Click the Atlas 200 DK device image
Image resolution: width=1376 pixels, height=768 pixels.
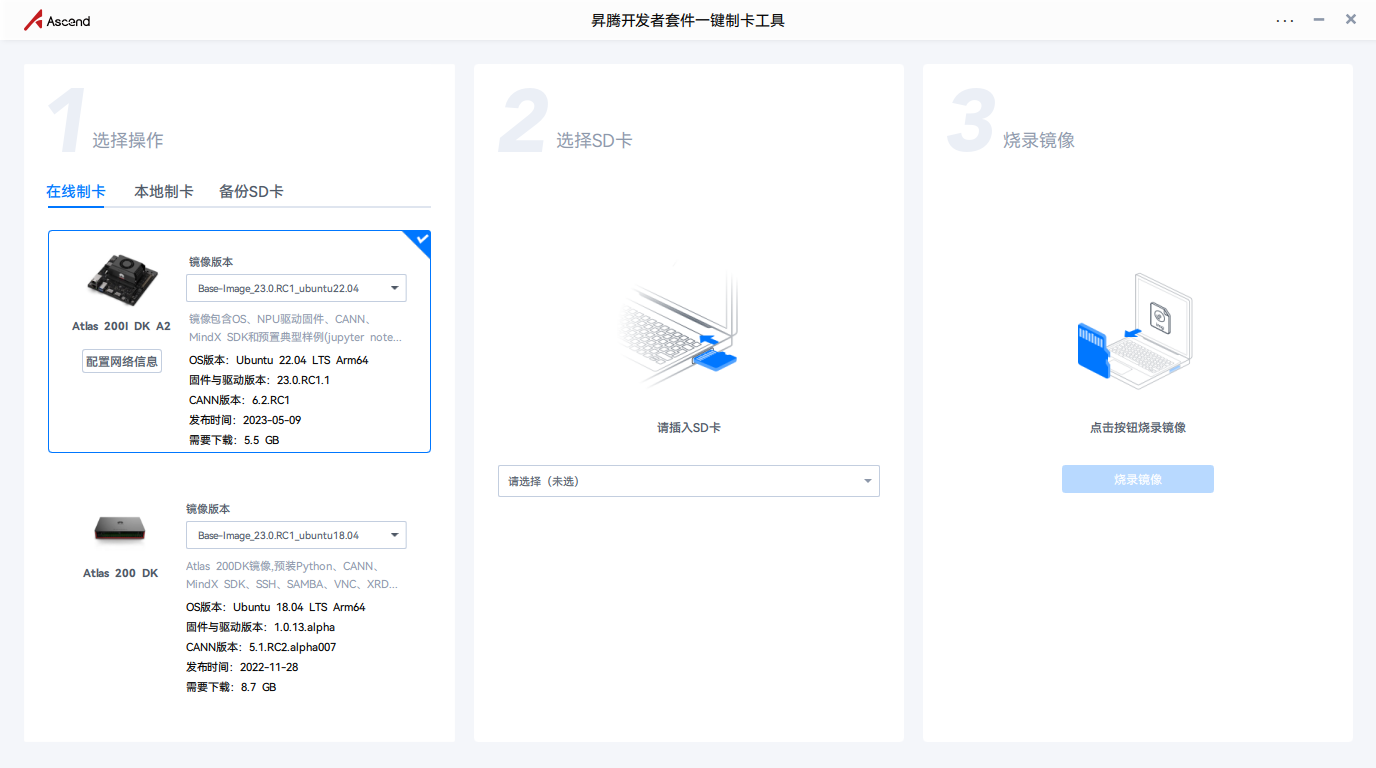121,527
